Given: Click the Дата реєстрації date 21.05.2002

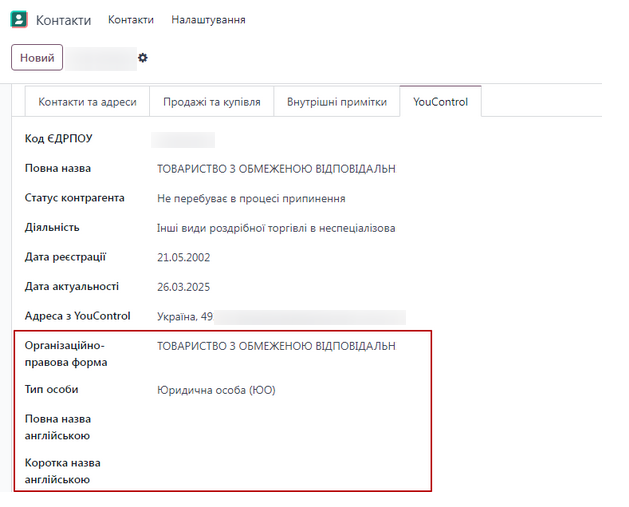Looking at the screenshot, I should (x=183, y=257).
